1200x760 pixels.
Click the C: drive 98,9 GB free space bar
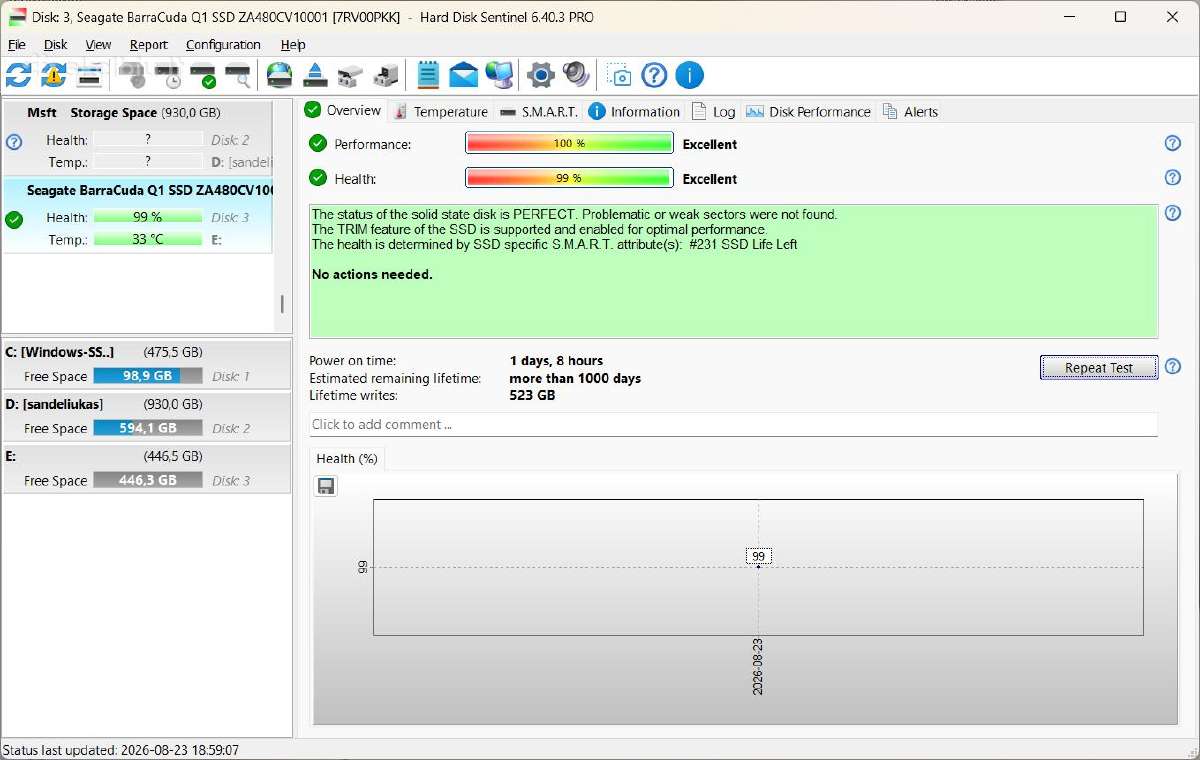point(148,376)
